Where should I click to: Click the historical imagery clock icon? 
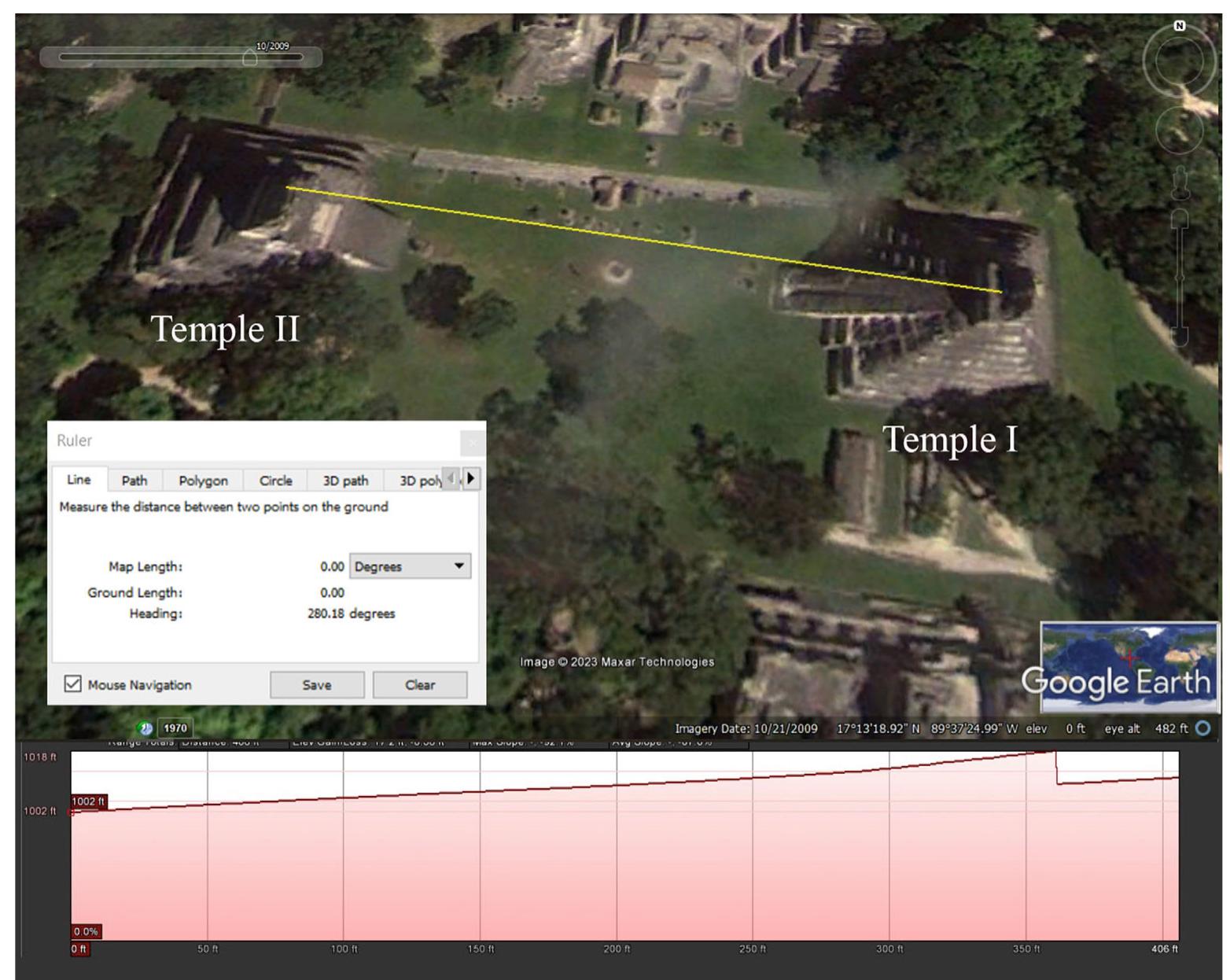[145, 728]
